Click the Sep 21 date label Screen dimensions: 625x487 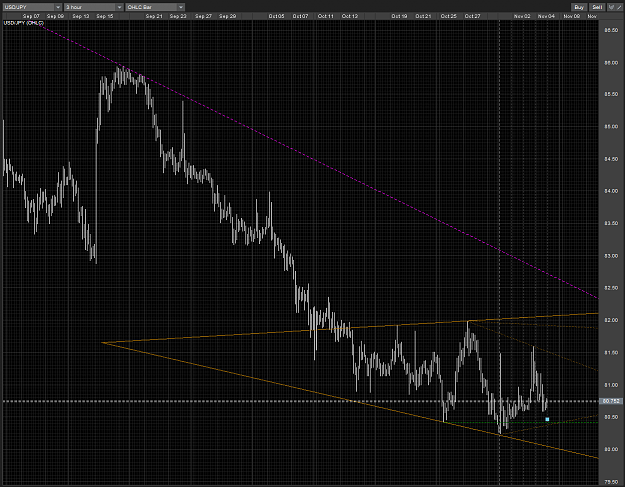[x=154, y=16]
